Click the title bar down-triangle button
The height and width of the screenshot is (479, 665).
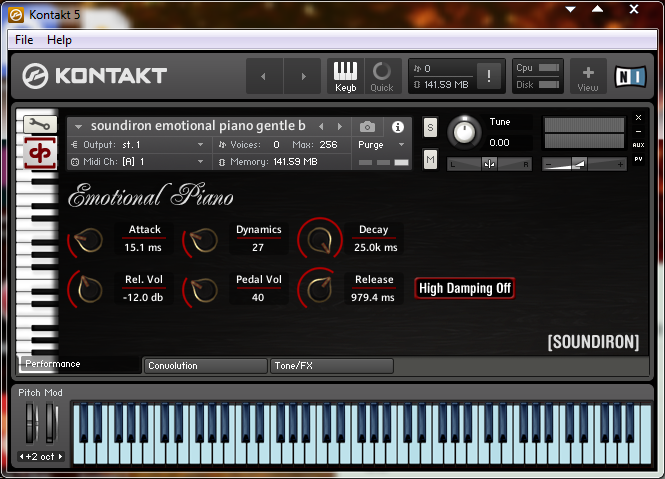[x=571, y=9]
